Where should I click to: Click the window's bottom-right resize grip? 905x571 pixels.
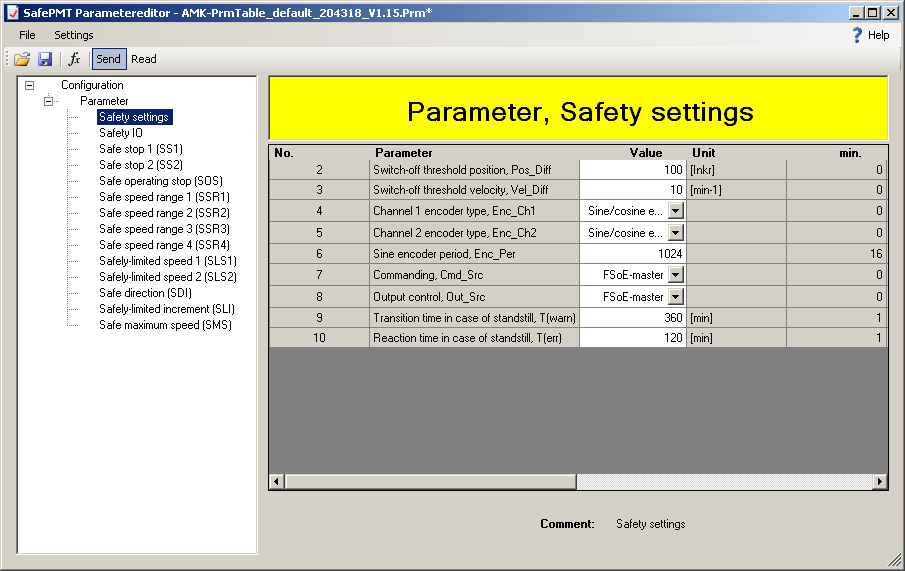click(x=895, y=559)
